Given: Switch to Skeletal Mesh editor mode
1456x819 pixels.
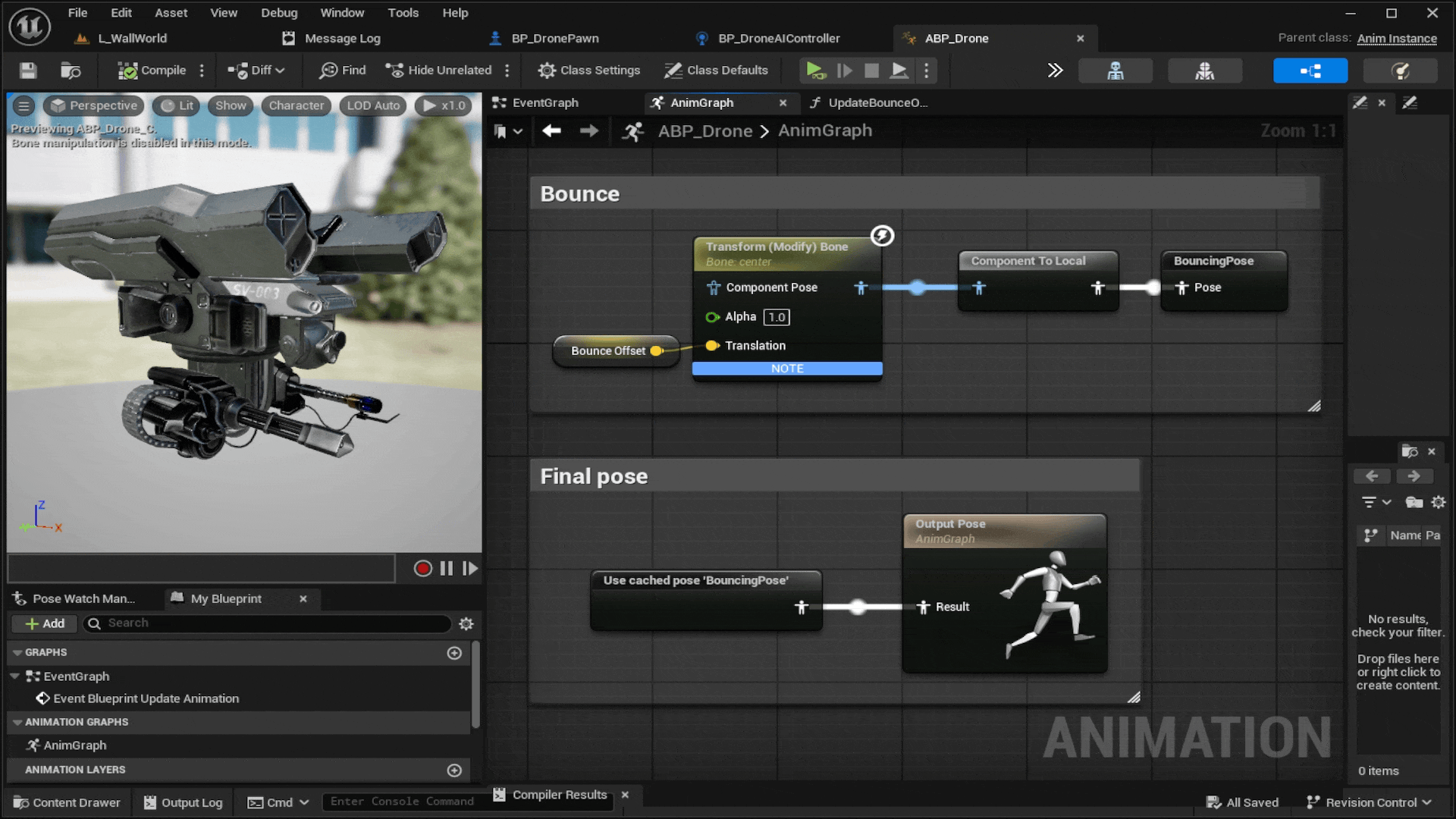Looking at the screenshot, I should (1205, 71).
